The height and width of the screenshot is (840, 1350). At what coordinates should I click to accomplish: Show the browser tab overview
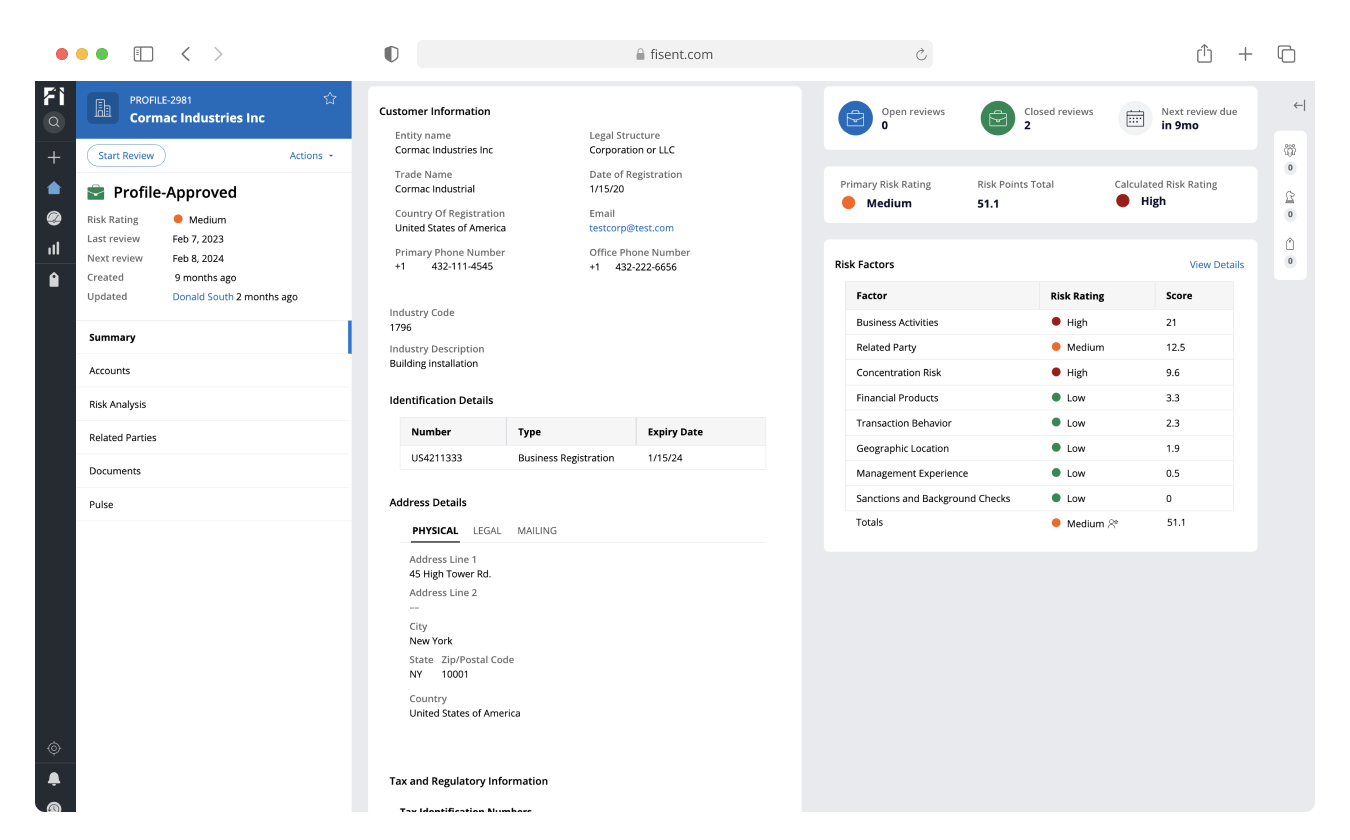tap(1286, 54)
